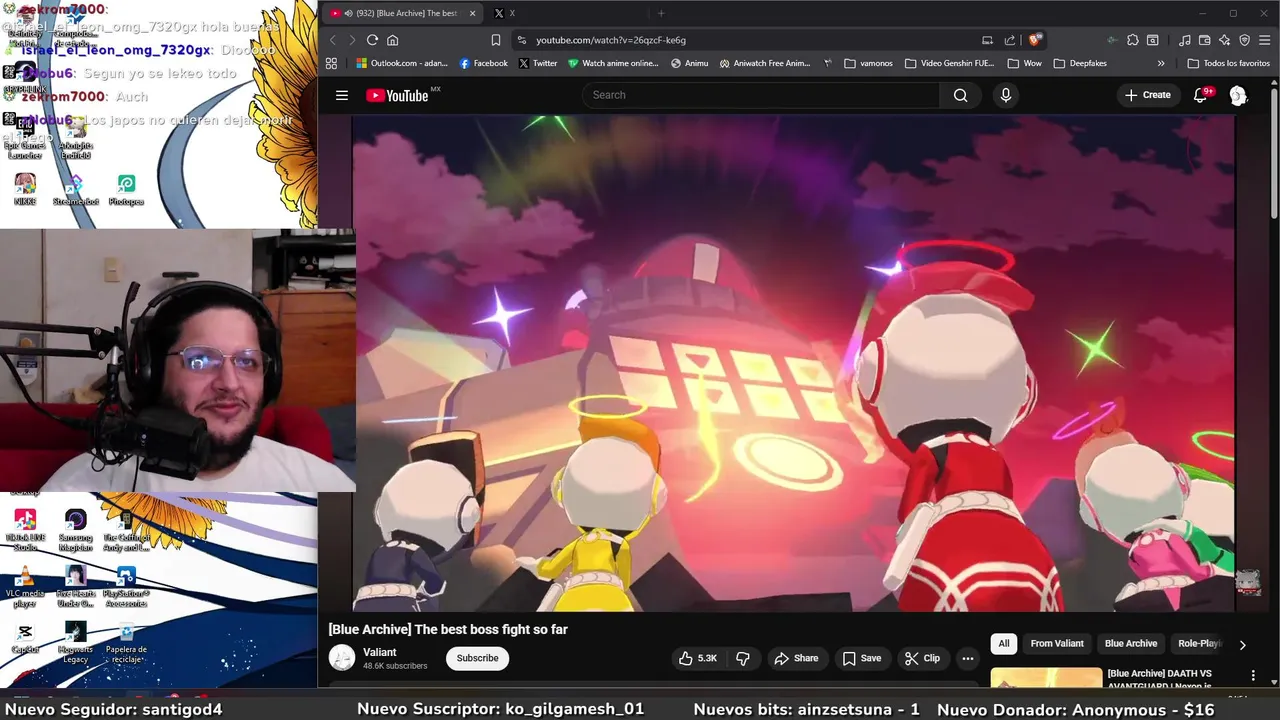The height and width of the screenshot is (720, 1280).
Task: Open a new browser tab with plus
Action: point(660,13)
